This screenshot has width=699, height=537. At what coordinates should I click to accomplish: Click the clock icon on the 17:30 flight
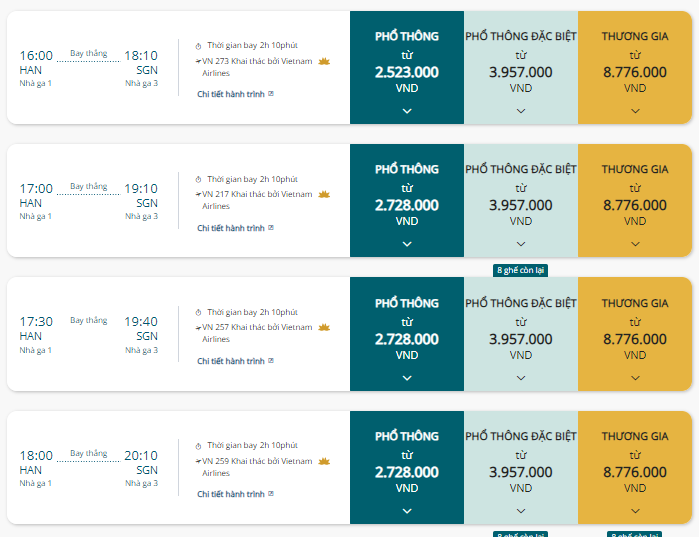[198, 313]
